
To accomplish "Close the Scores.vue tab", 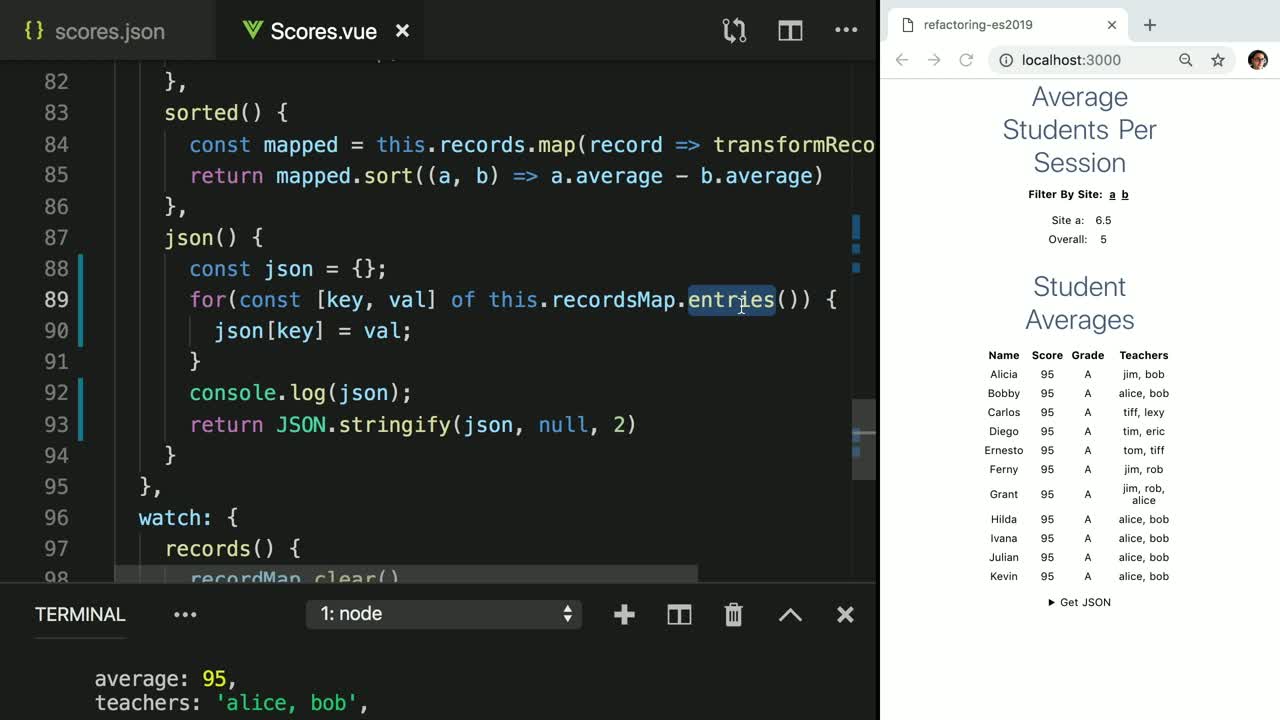I will click(x=402, y=31).
